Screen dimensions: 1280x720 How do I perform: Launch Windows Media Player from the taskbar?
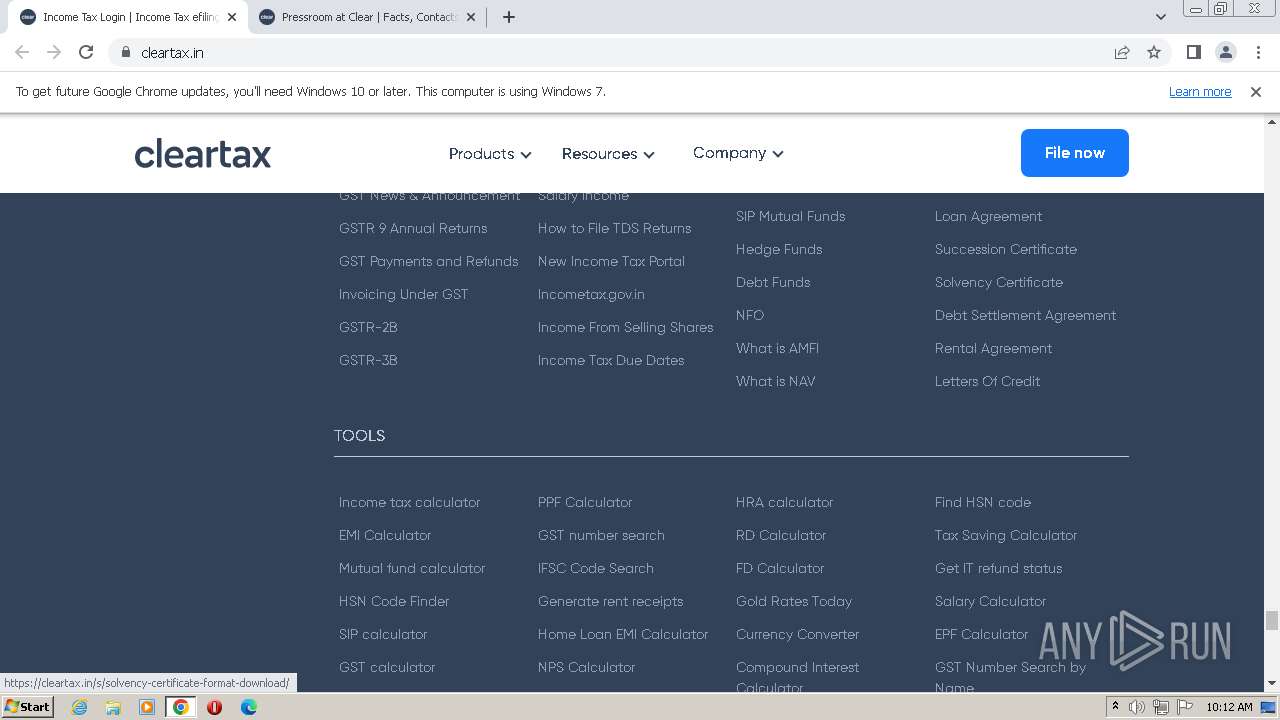click(147, 707)
